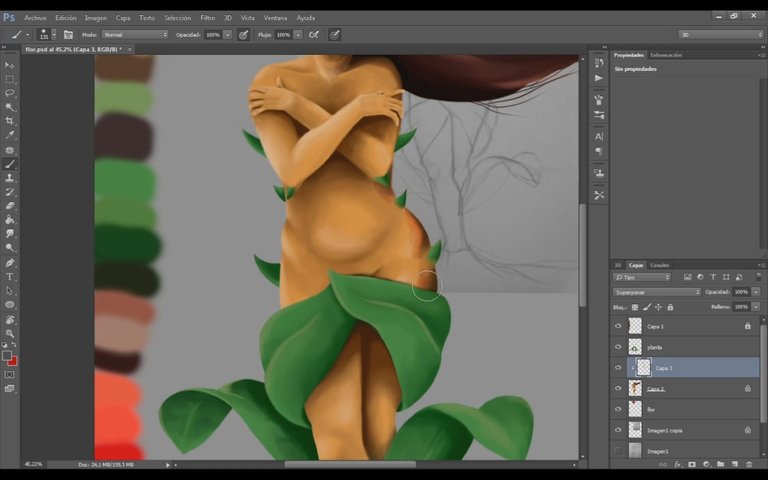The width and height of the screenshot is (768, 480).
Task: Create a new layer icon
Action: click(x=735, y=464)
